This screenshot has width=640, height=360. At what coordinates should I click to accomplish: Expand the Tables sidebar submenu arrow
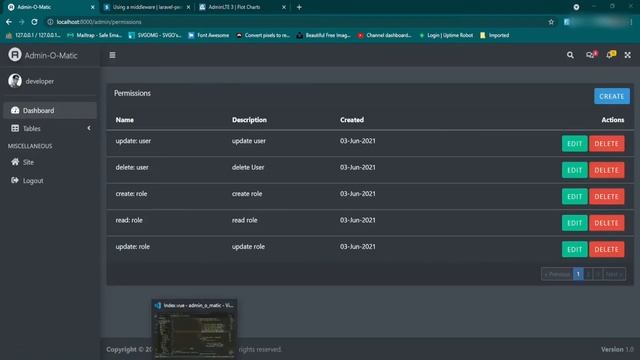pos(89,128)
